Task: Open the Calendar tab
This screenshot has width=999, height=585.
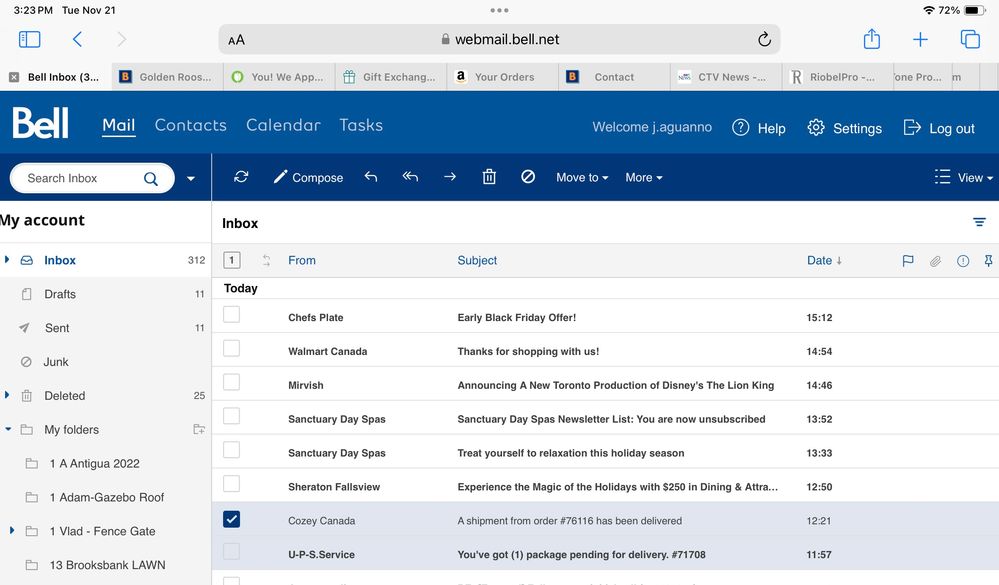Action: coord(283,125)
